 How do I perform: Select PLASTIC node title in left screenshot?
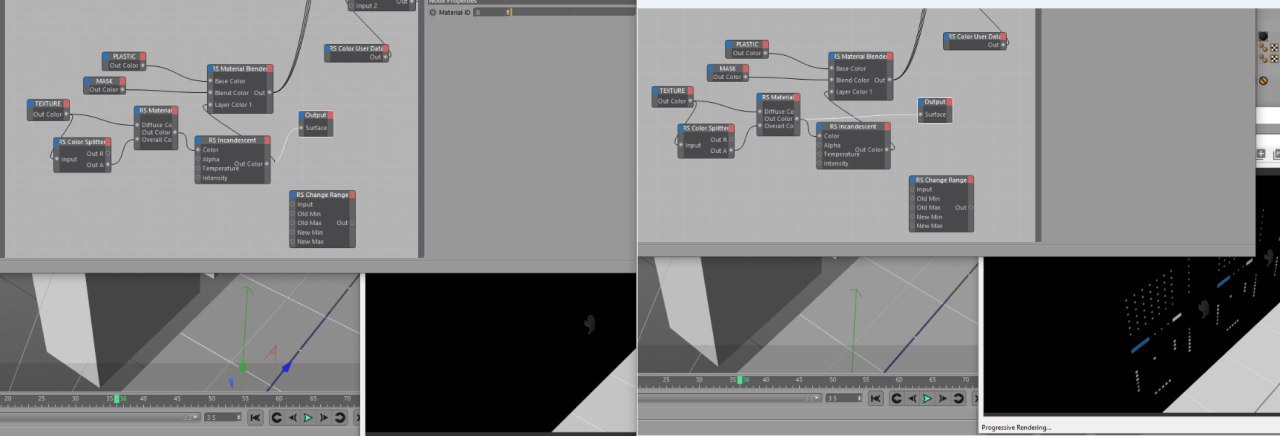124,56
